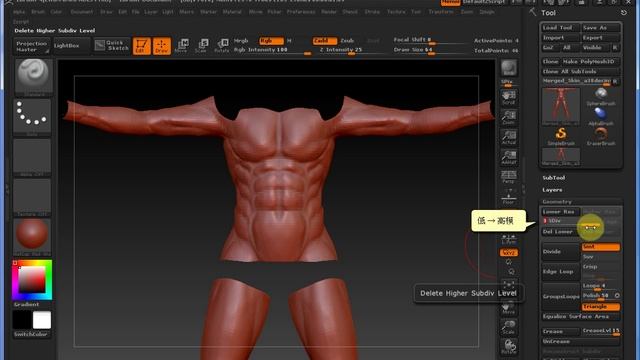Open the red material sphere selector
The height and width of the screenshot is (360, 640).
(x=32, y=236)
